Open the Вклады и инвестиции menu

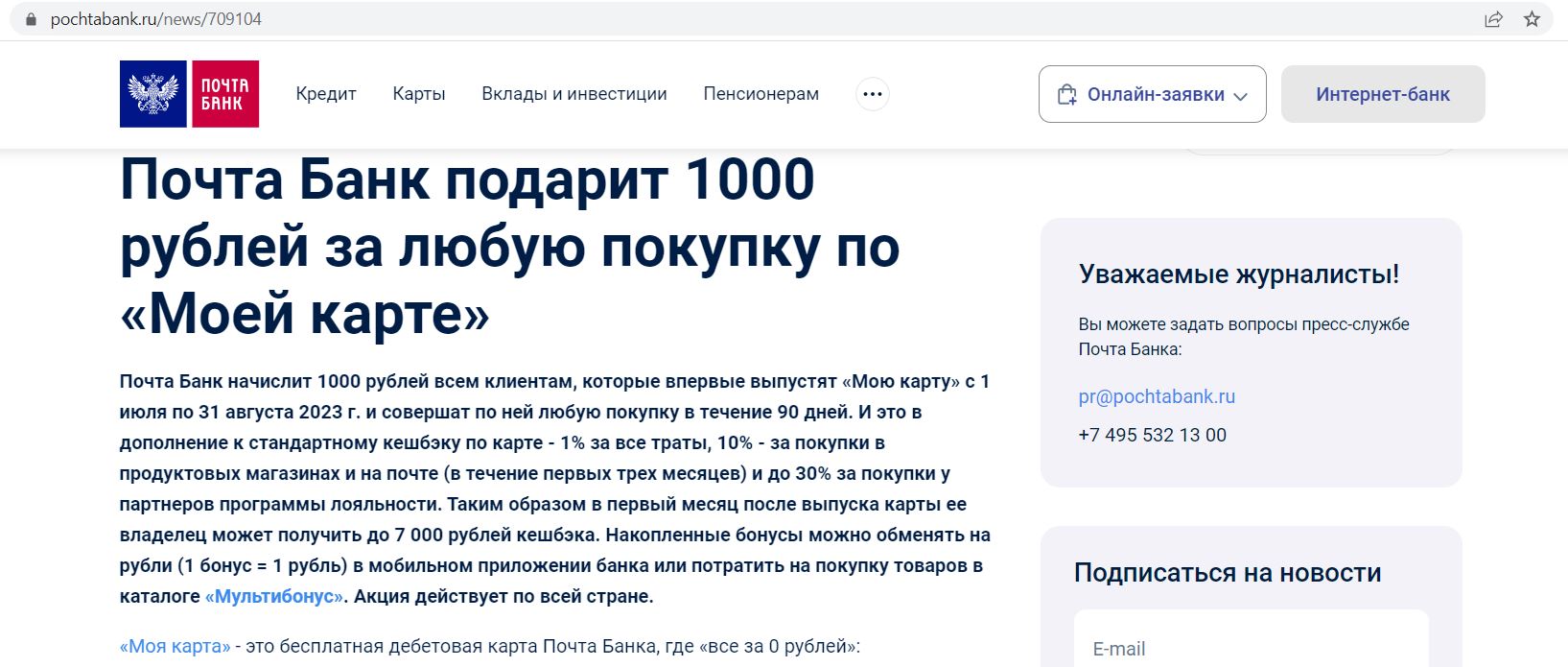coord(574,94)
